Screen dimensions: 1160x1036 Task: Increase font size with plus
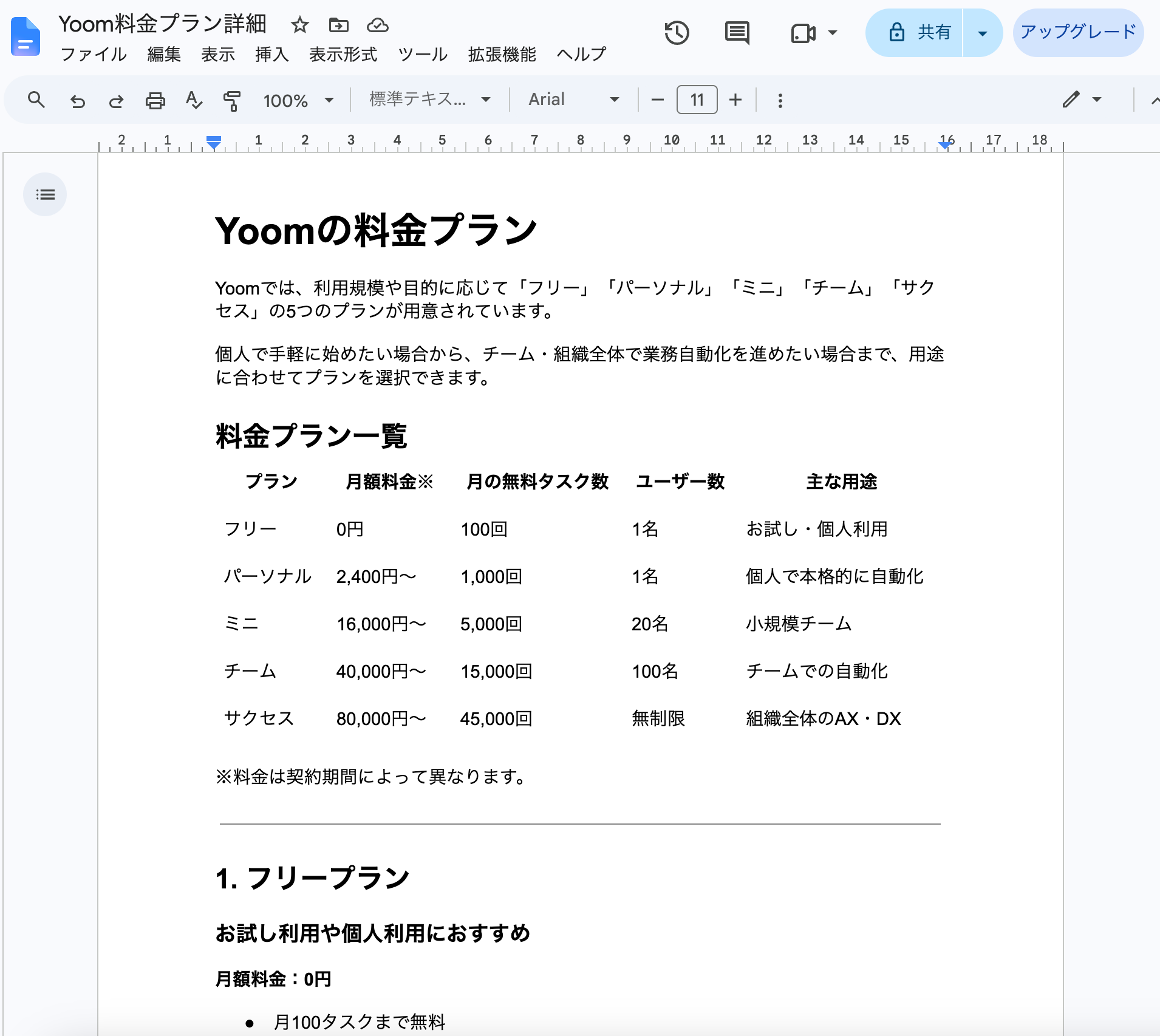pos(735,100)
